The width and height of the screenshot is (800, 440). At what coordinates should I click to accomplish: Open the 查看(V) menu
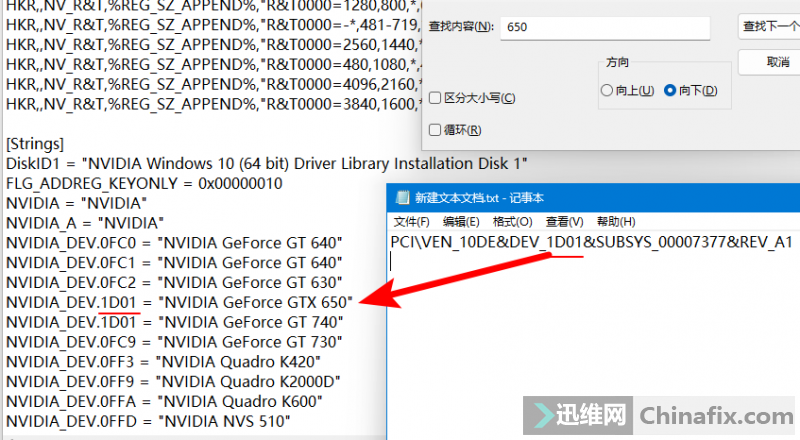[563, 221]
